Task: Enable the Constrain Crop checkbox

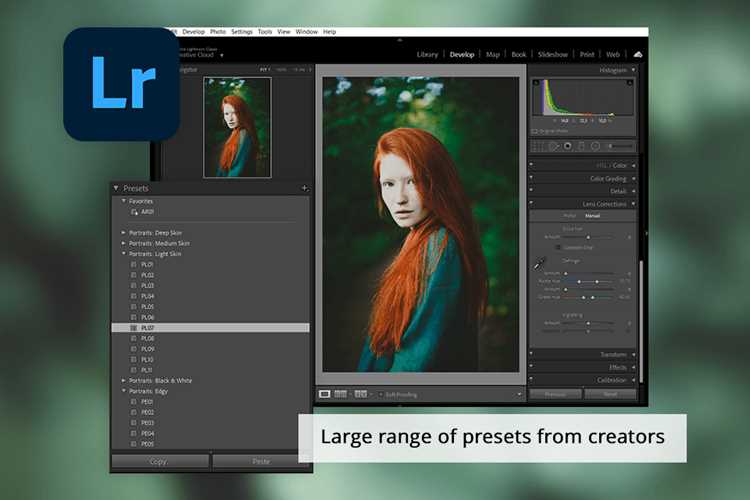Action: coord(558,247)
